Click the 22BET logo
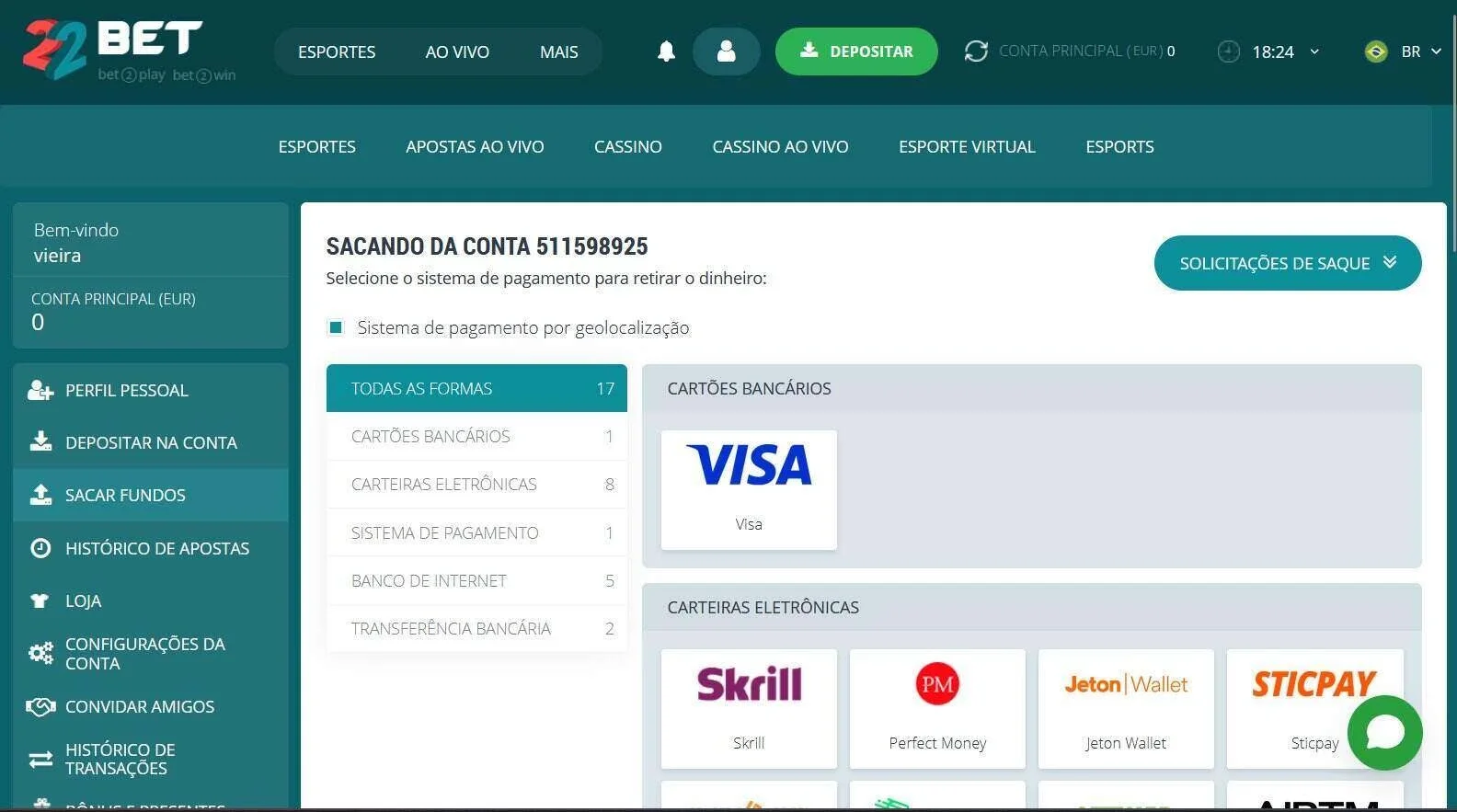Image resolution: width=1457 pixels, height=812 pixels. tap(129, 51)
